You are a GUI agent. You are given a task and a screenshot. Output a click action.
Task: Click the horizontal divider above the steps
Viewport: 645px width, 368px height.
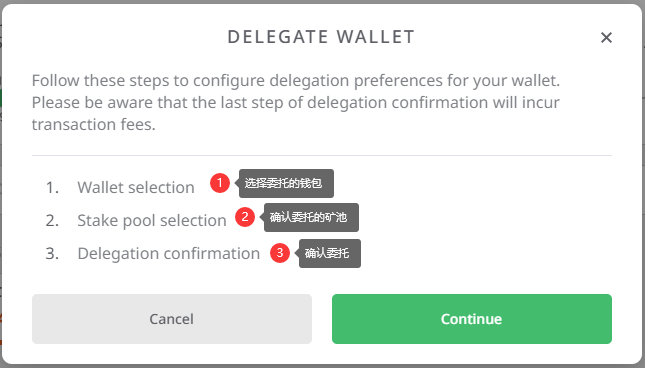(322, 155)
